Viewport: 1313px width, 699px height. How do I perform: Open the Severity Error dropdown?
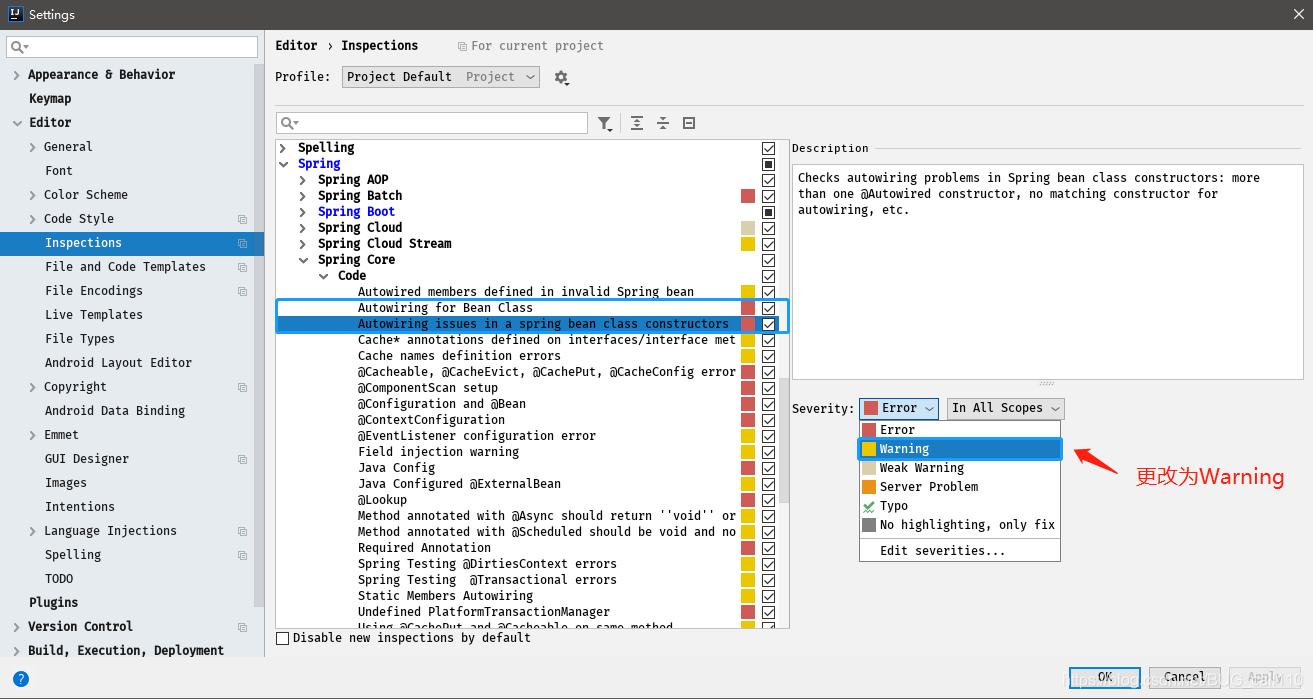(898, 408)
